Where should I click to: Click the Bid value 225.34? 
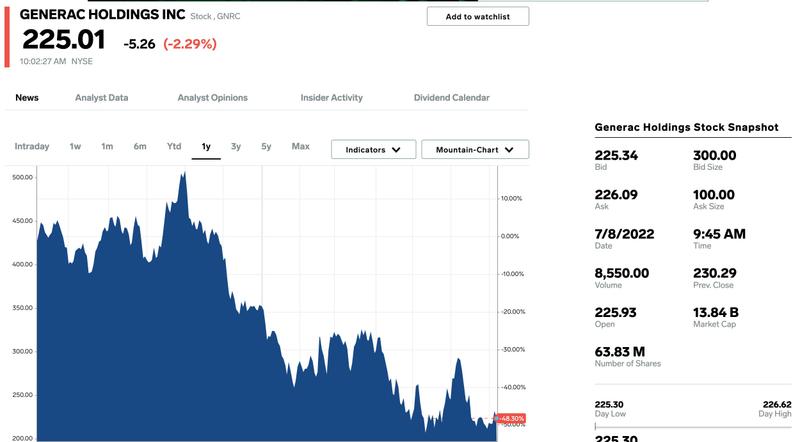tap(616, 155)
